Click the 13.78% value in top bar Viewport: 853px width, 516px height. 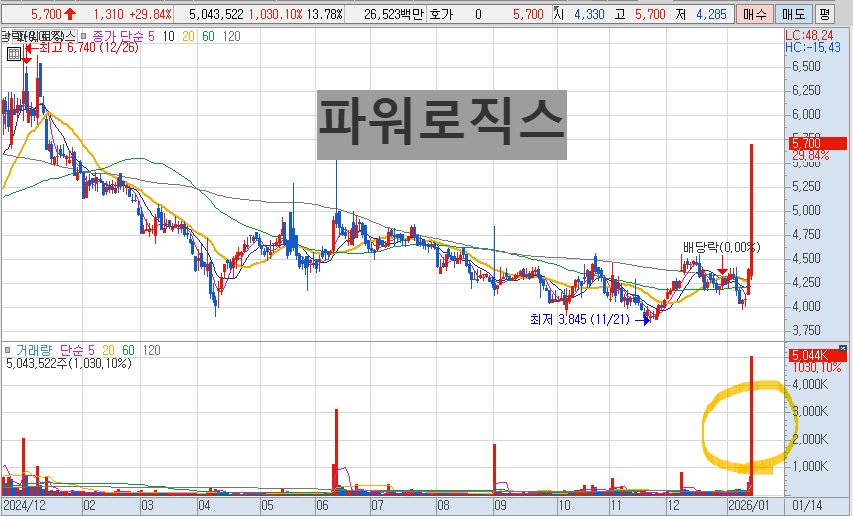[325, 14]
